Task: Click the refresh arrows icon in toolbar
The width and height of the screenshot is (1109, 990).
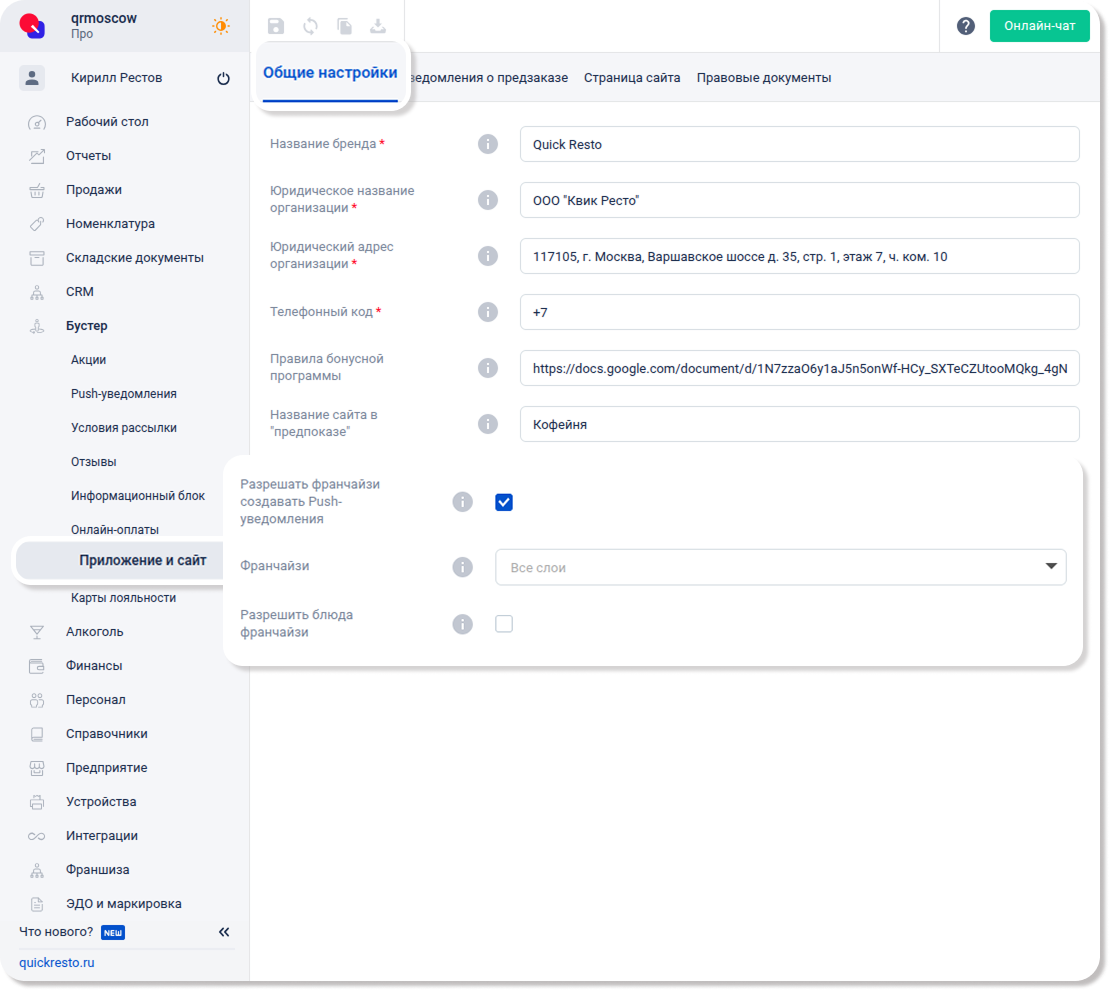Action: (x=310, y=27)
